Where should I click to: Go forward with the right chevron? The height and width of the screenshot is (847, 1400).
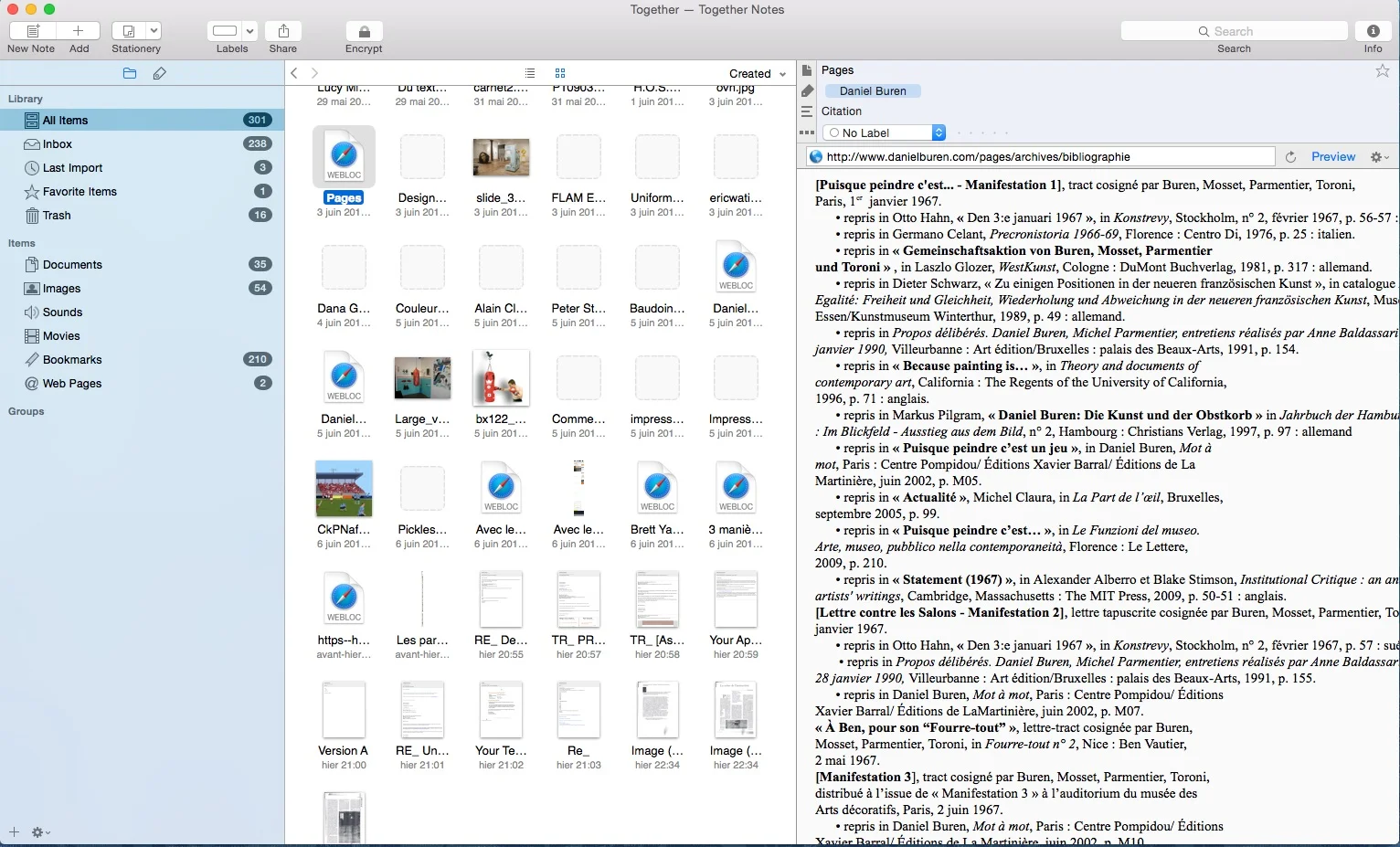314,73
